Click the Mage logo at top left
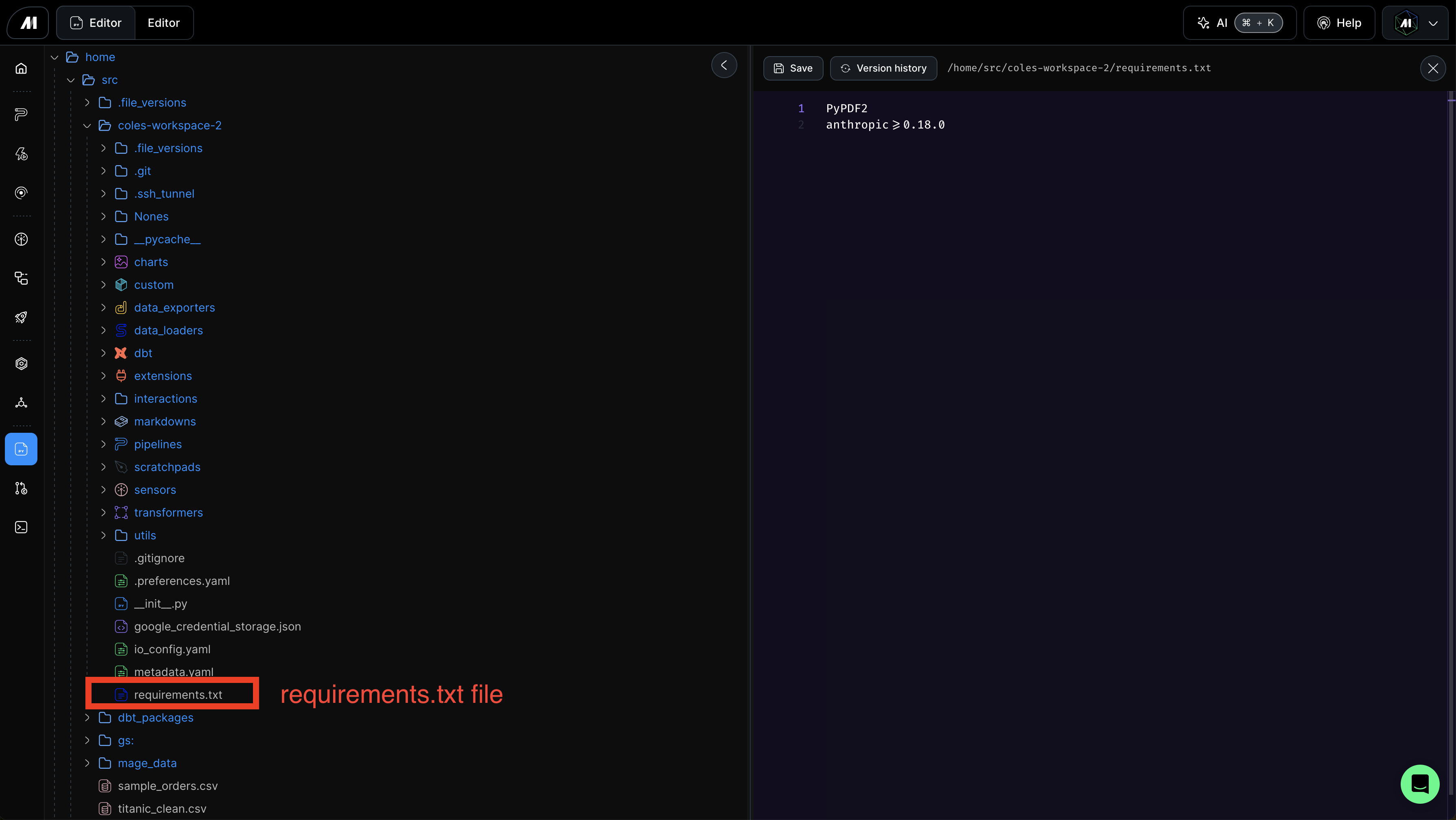Screen dimensions: 1456x820 [x=28, y=23]
